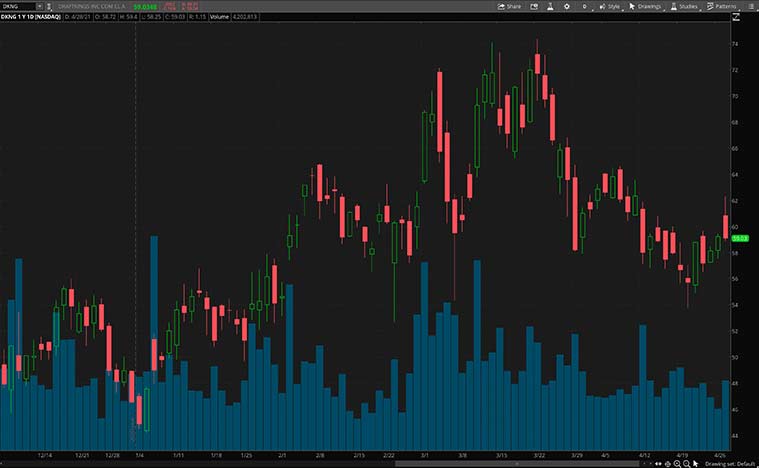This screenshot has height=468, width=759.
Task: Click the 1/4 date label on time axis
Action: click(x=139, y=455)
